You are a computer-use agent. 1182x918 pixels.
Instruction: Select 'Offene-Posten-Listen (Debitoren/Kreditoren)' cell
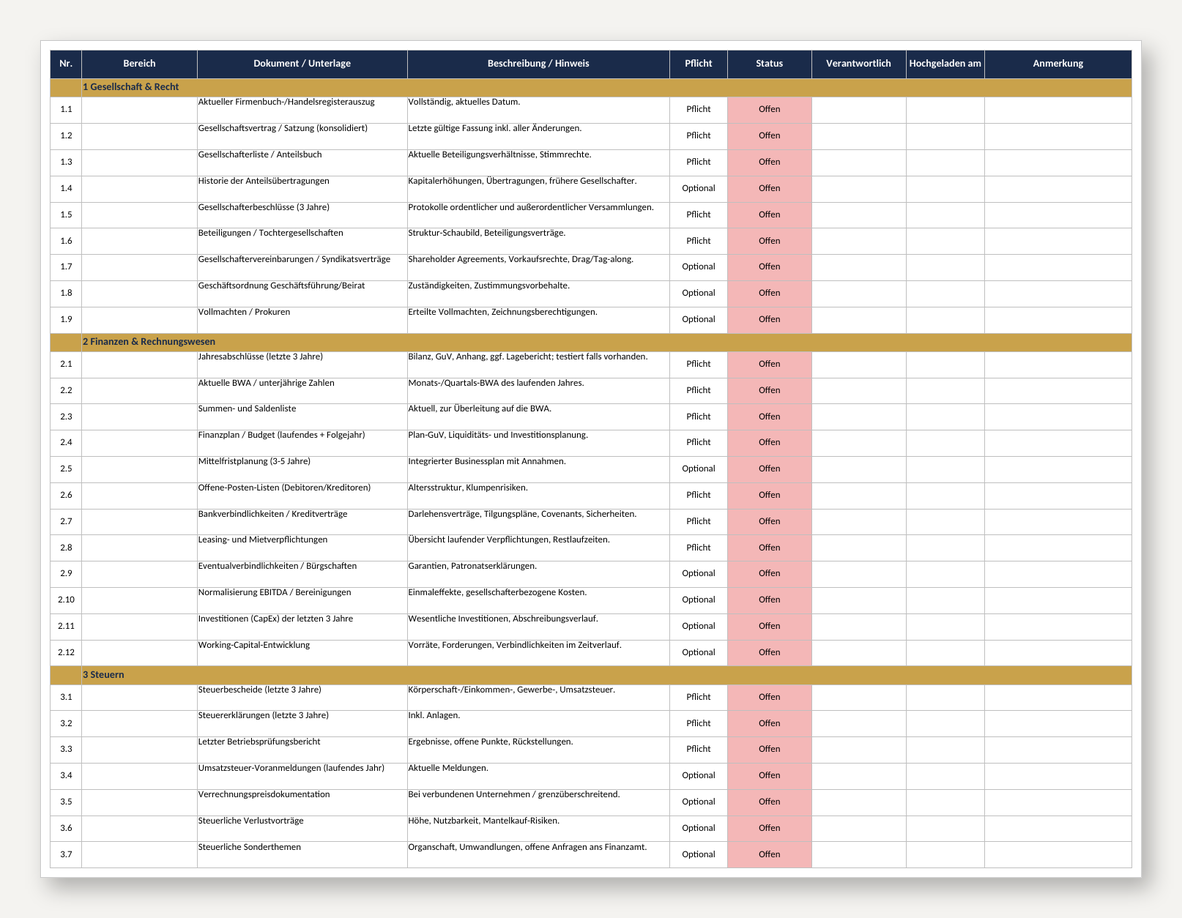302,496
